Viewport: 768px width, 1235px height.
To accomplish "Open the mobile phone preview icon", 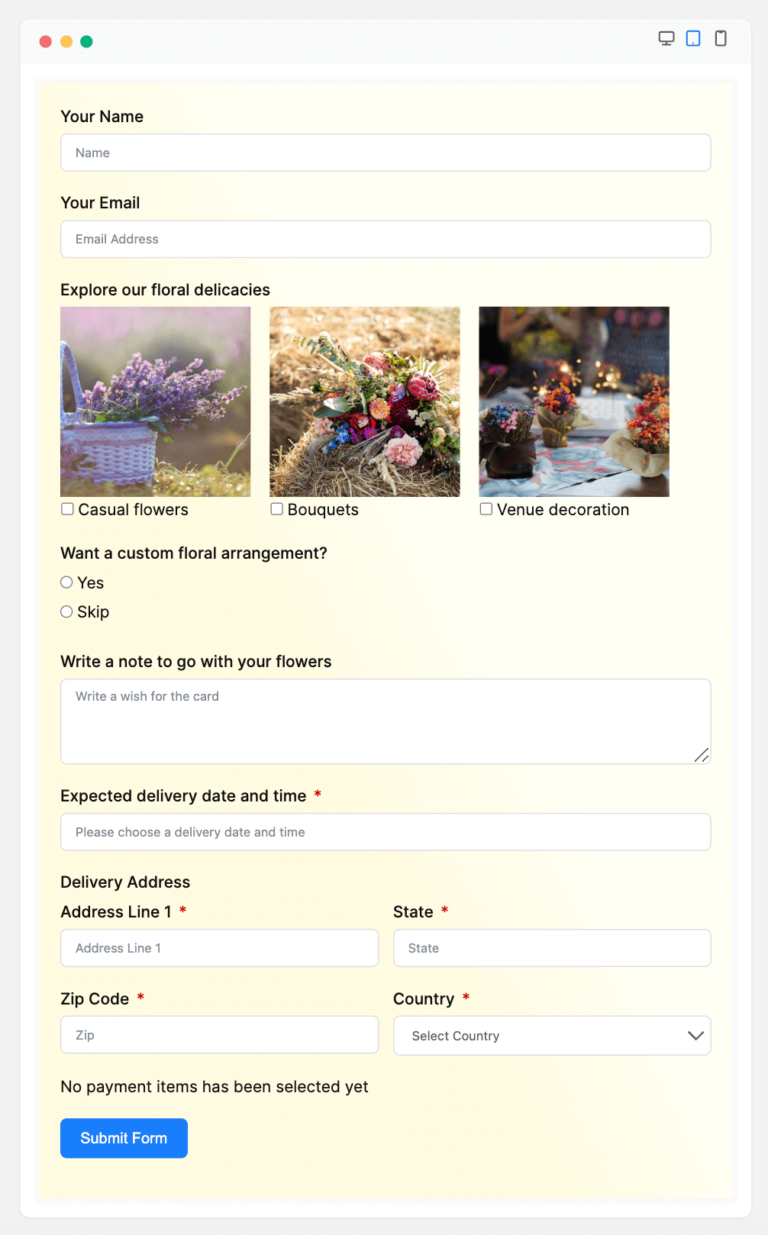I will pos(721,37).
